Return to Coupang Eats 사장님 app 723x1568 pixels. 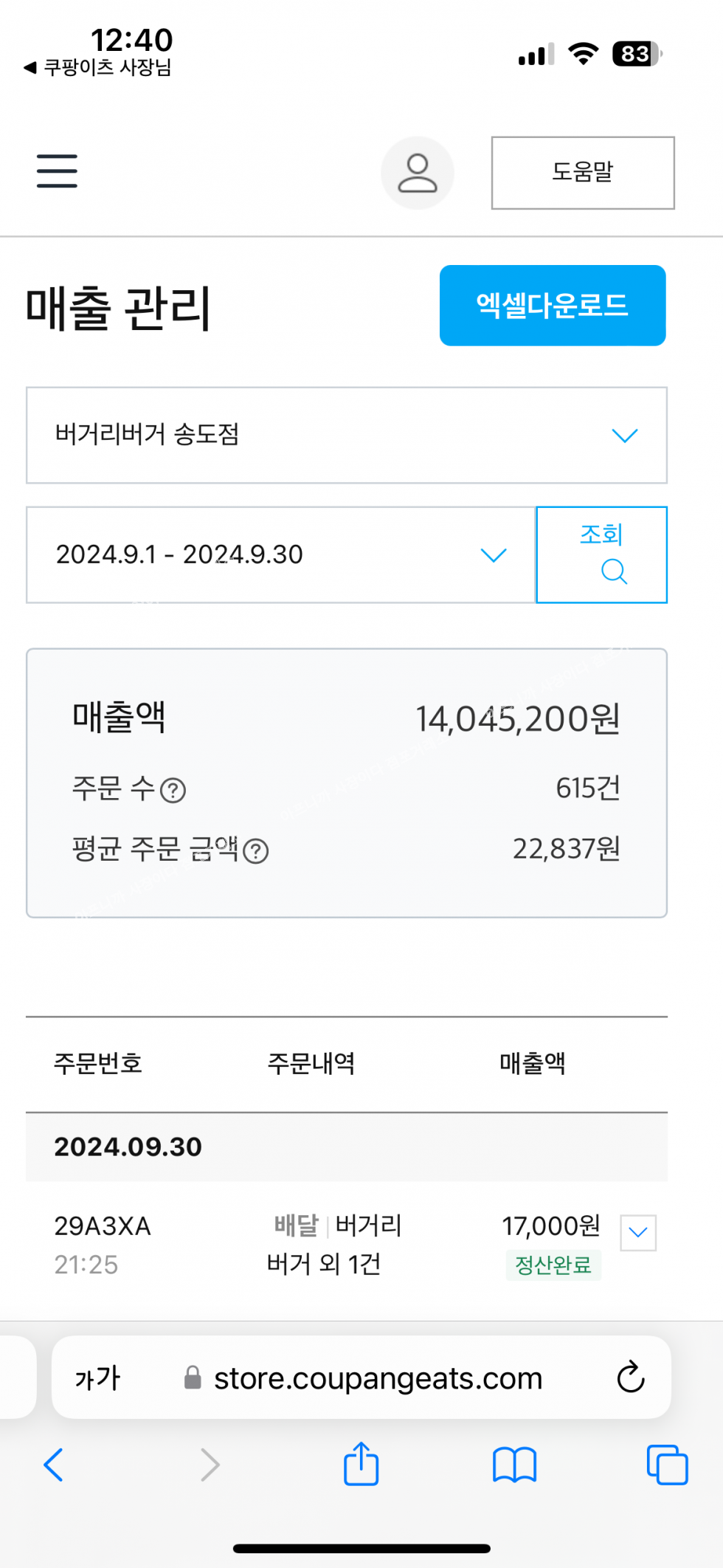click(99, 68)
